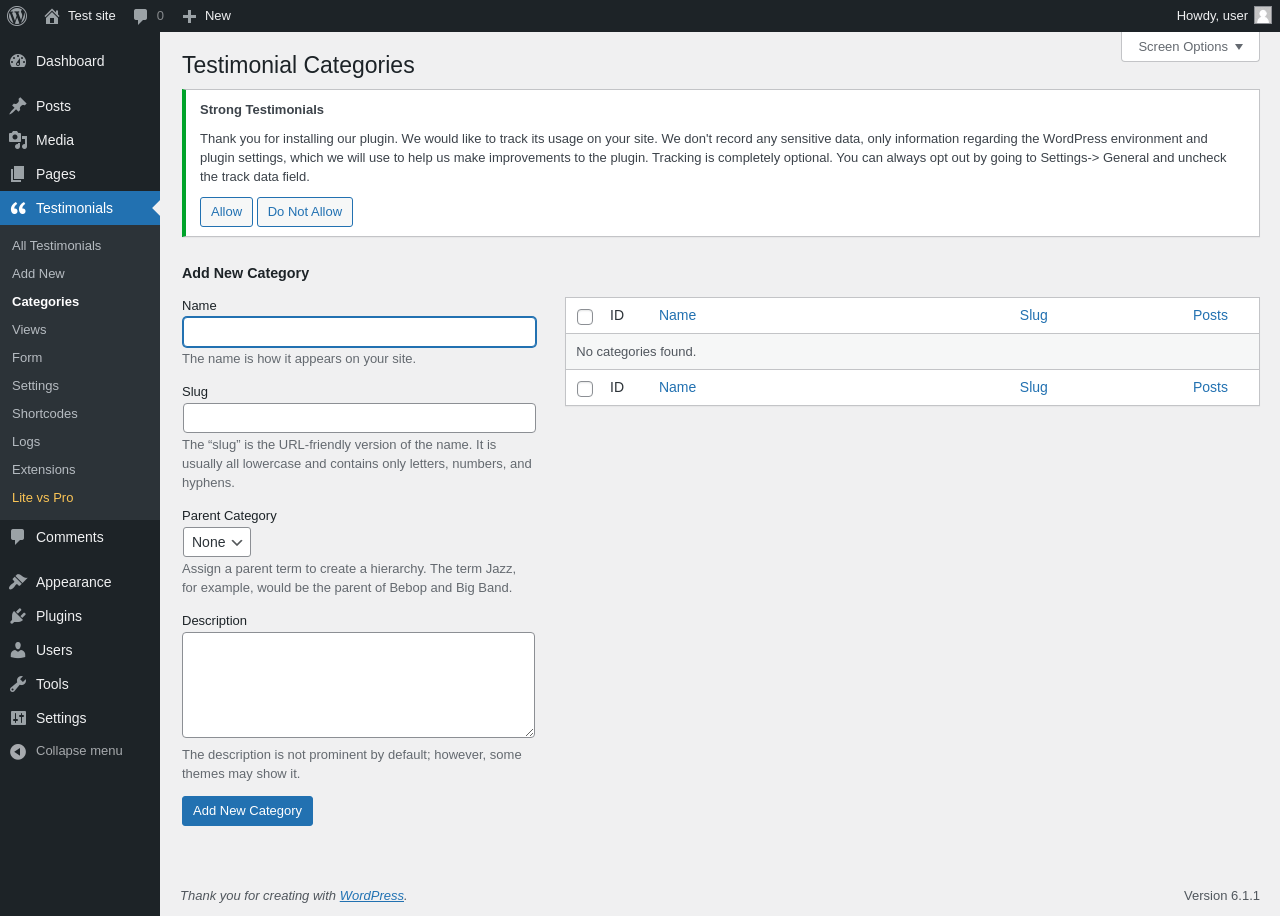Open the comments bubble icon in admin bar
The height and width of the screenshot is (916, 1280).
[141, 16]
